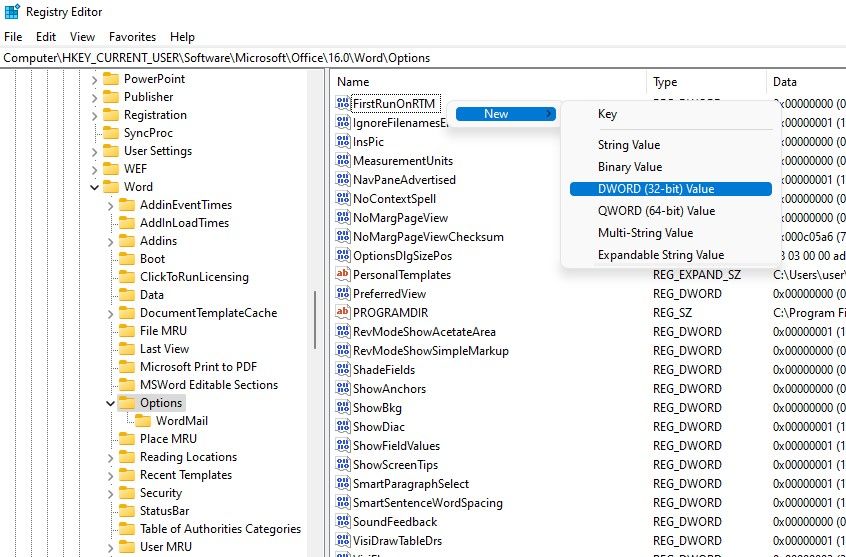The width and height of the screenshot is (846, 557).
Task: Click the StatusBar folder icon
Action: [x=127, y=511]
